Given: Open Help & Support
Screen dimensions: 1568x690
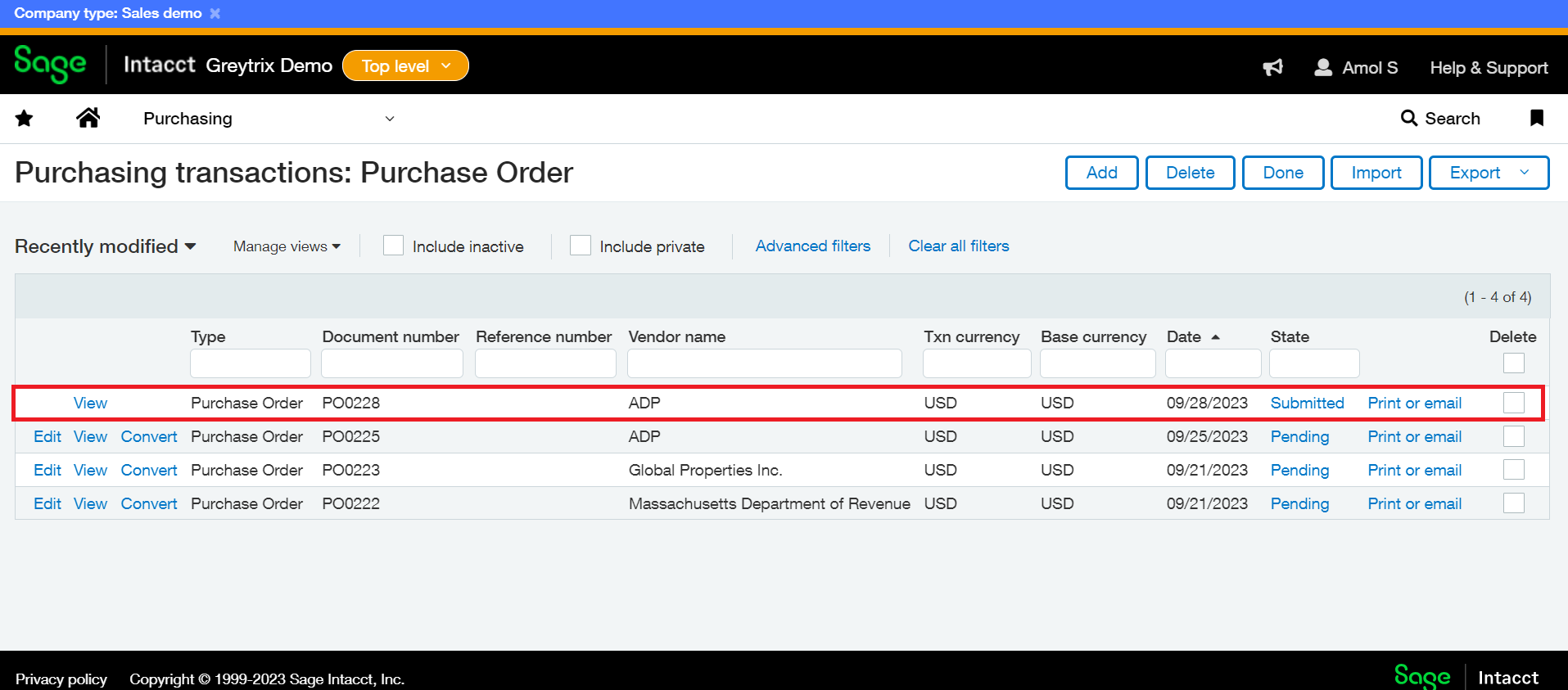Looking at the screenshot, I should pyautogui.click(x=1489, y=67).
